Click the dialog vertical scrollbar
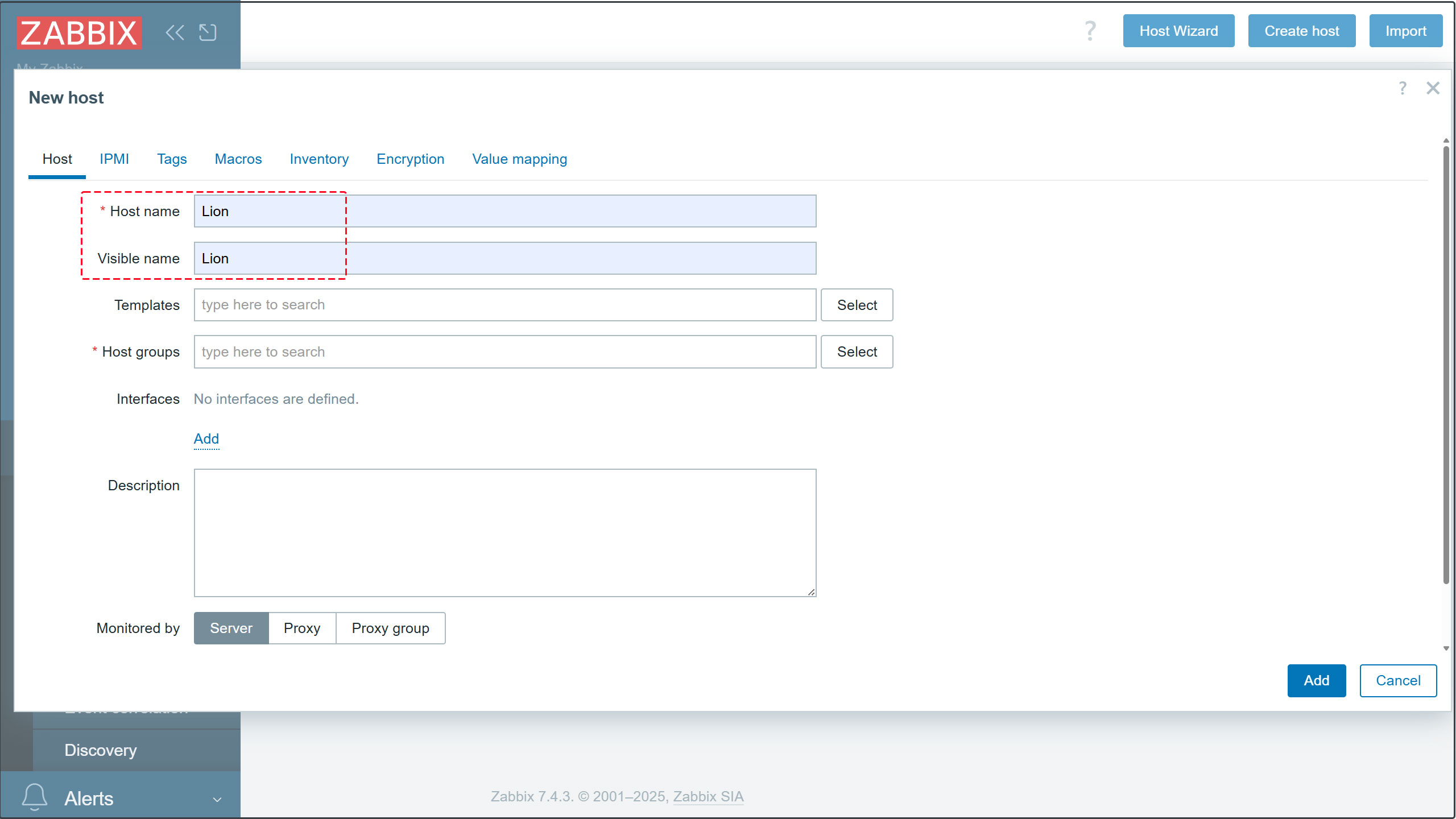This screenshot has width=1456, height=819. pyautogui.click(x=1446, y=364)
